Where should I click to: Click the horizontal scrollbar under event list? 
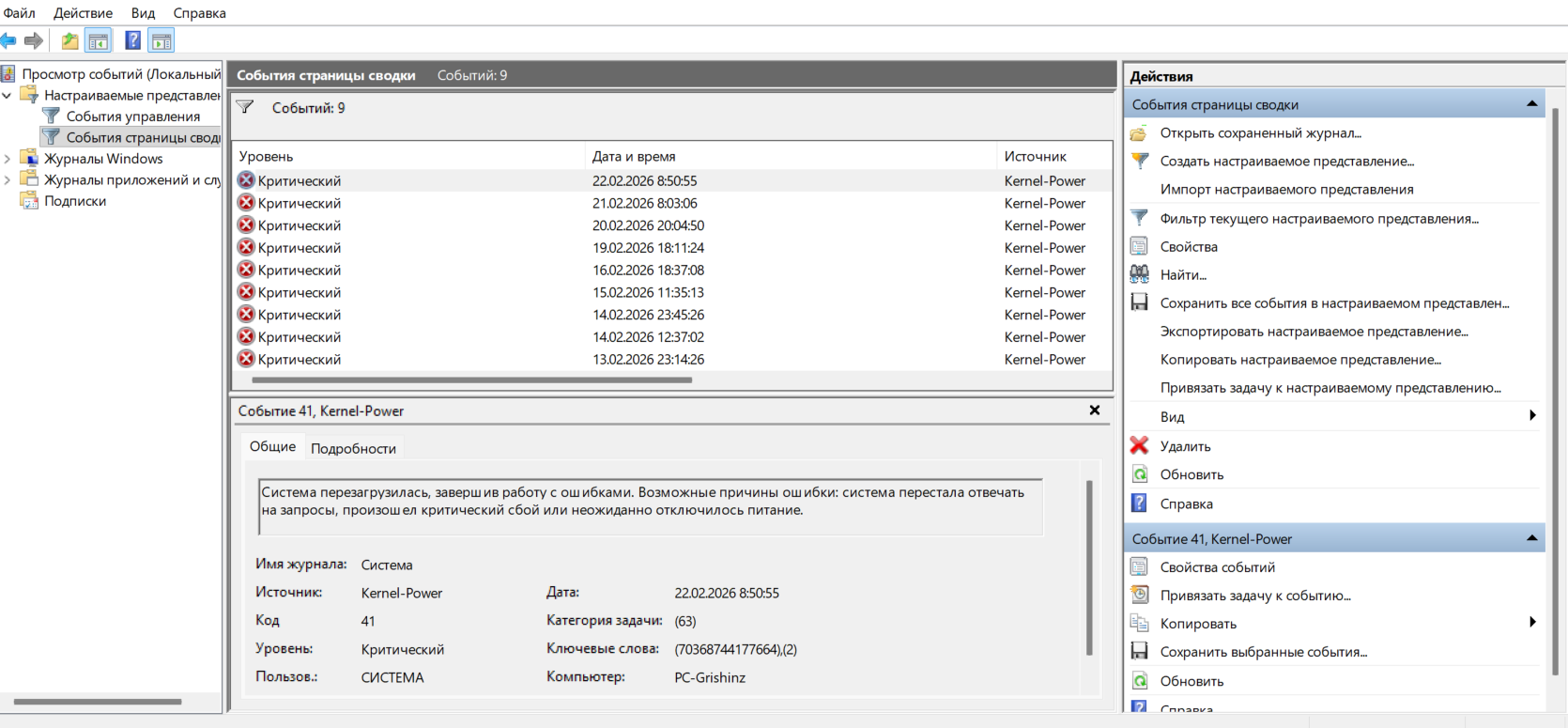point(471,380)
